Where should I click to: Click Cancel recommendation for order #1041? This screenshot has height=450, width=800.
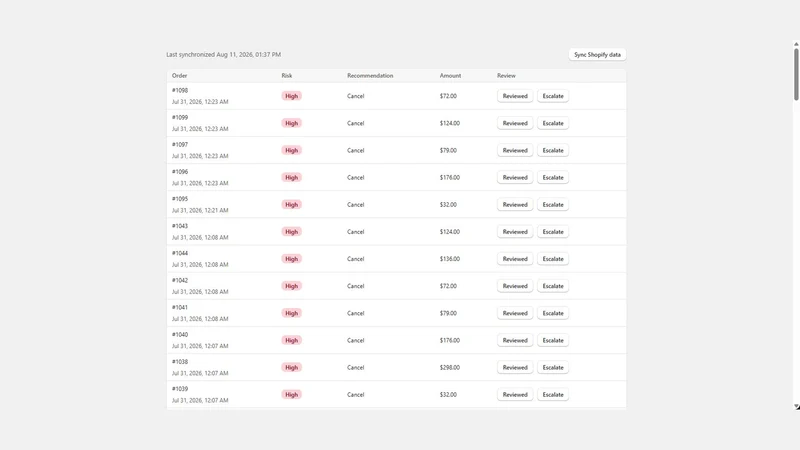(x=356, y=313)
